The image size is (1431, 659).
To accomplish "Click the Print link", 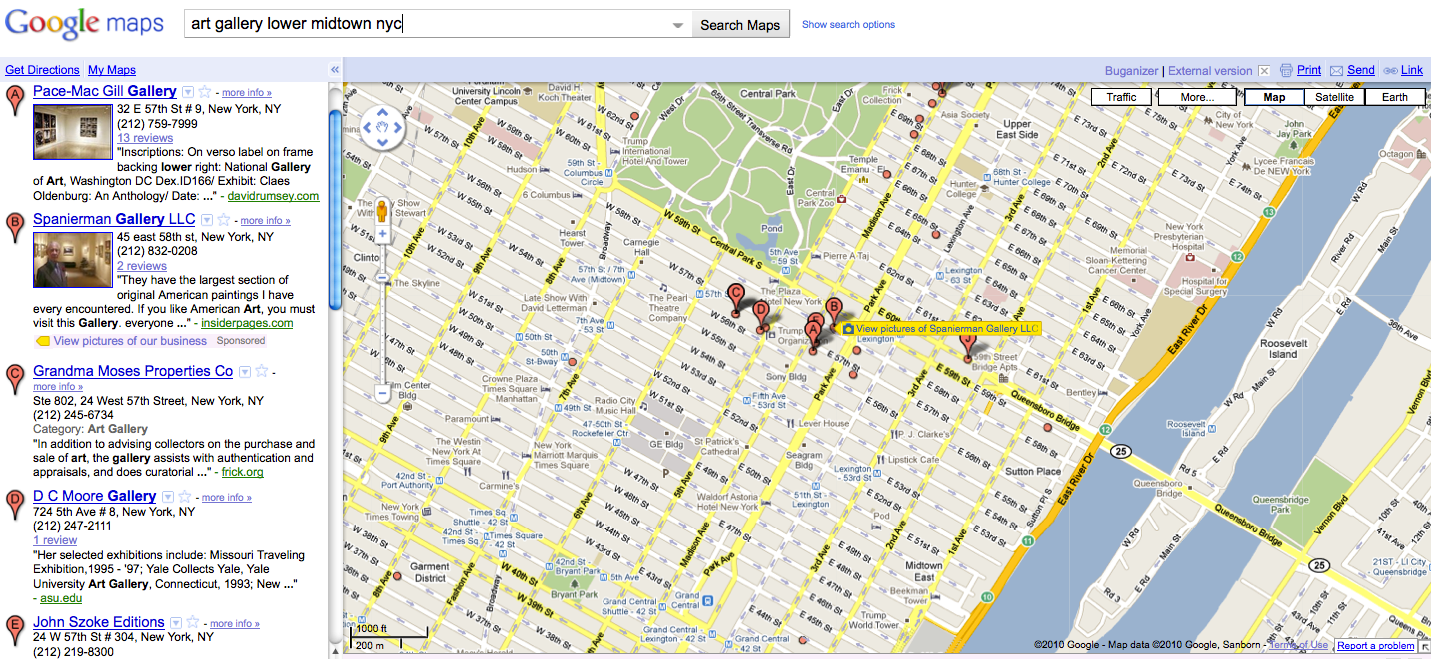I will 1309,70.
